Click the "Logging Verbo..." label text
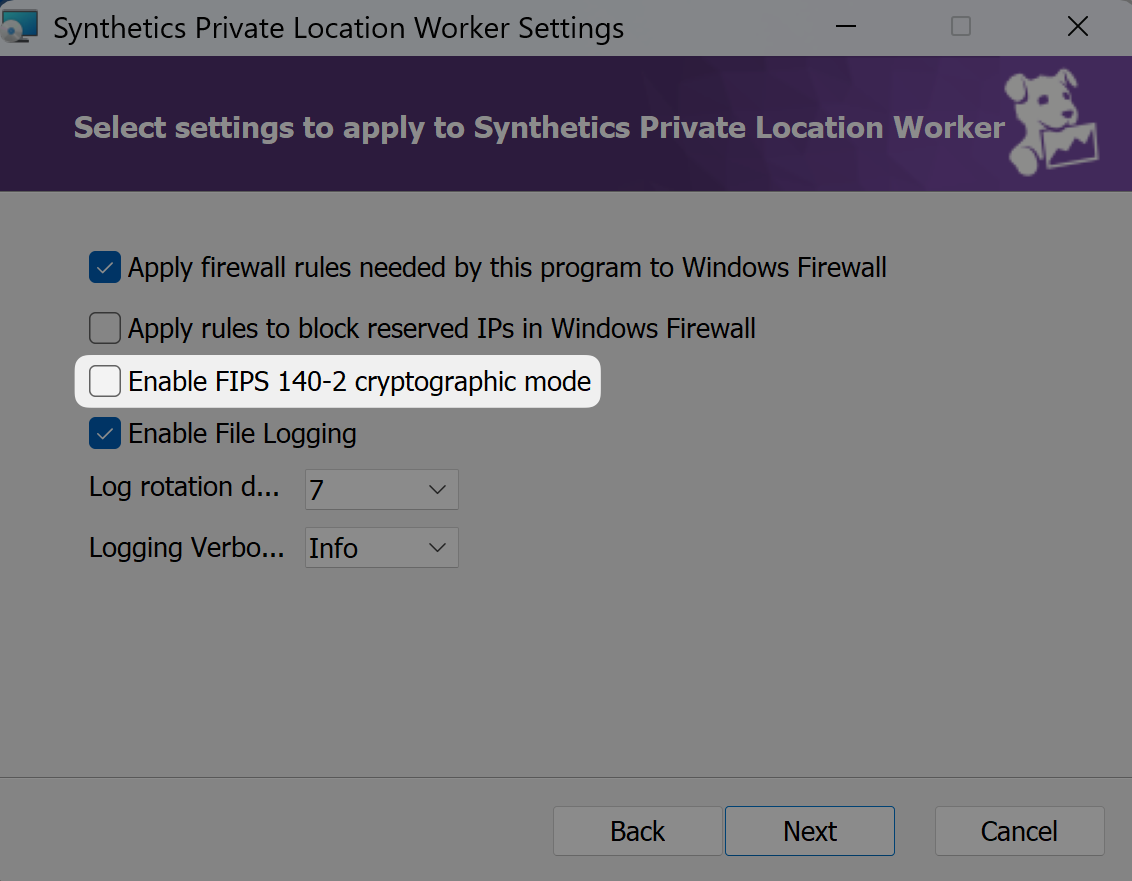Viewport: 1132px width, 881px height. pos(187,548)
